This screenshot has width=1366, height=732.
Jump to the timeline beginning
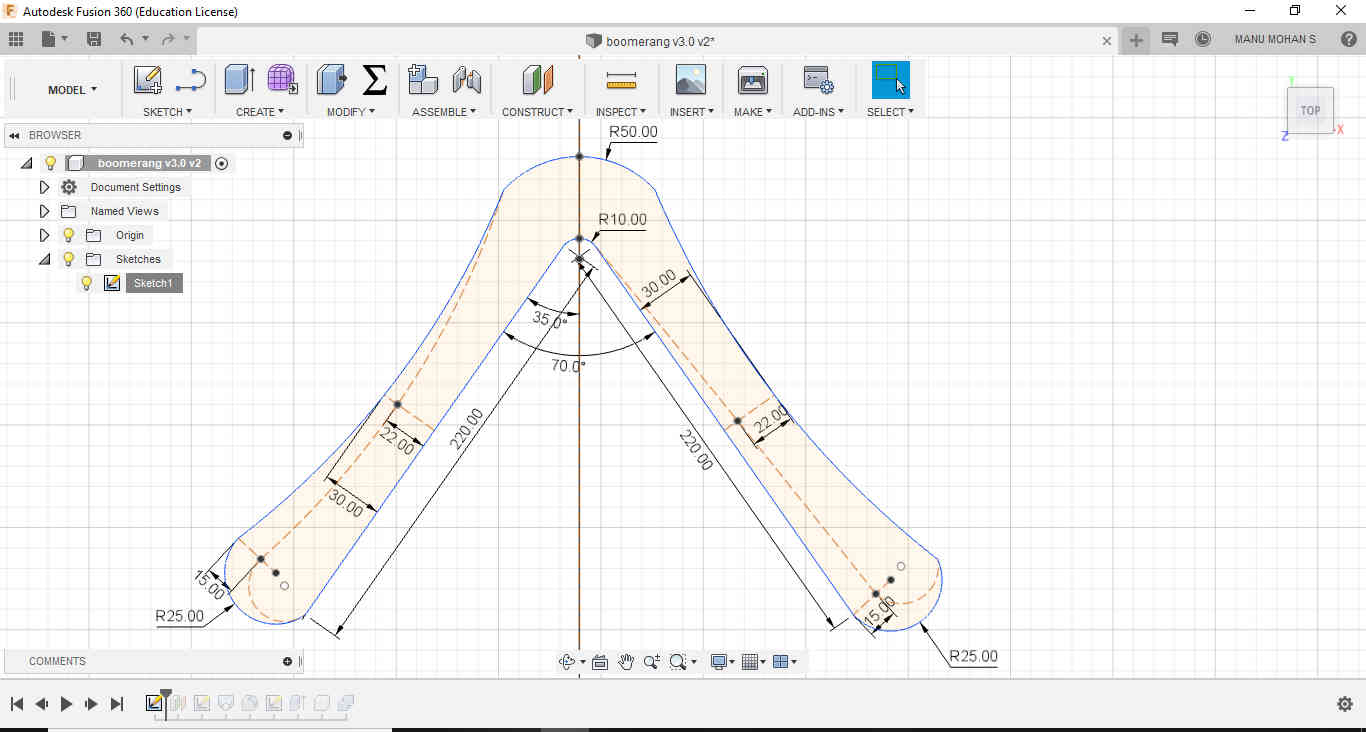click(16, 704)
